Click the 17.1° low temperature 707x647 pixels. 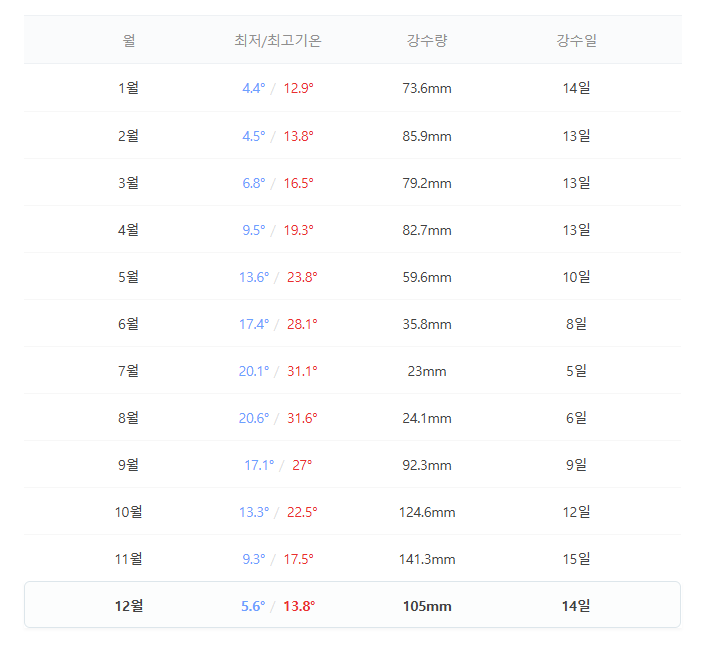[259, 465]
